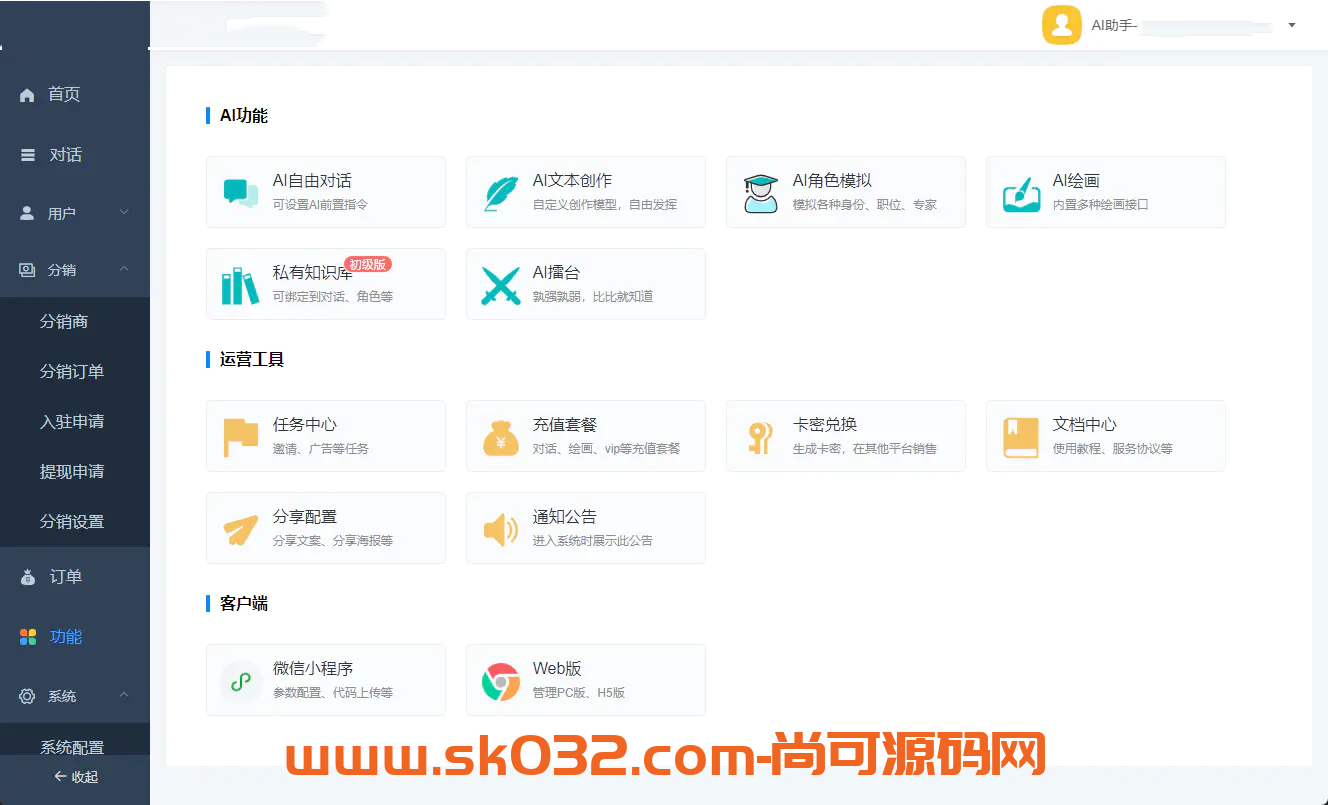Click the 初级版 badge on 私有知识库
1328x805 pixels.
(368, 264)
